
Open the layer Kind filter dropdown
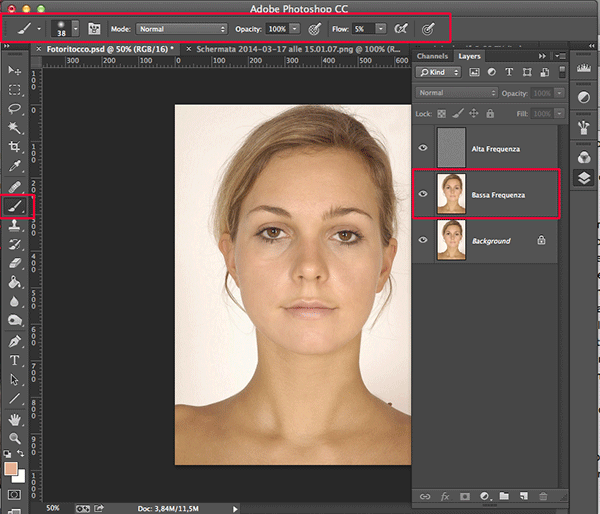pos(439,73)
